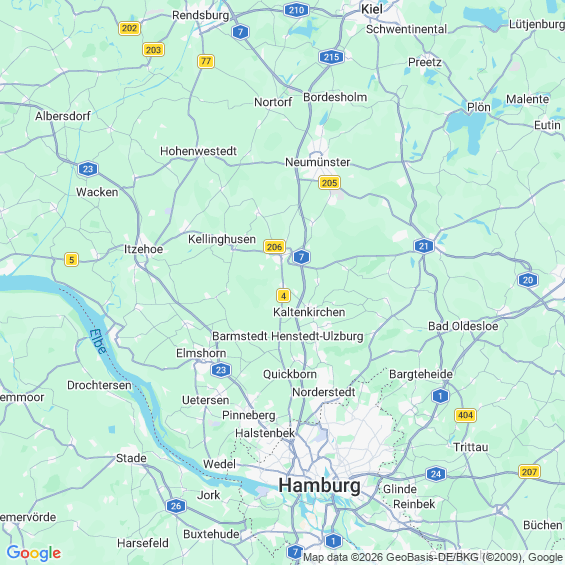The height and width of the screenshot is (565, 565).
Task: Click the A 210 highway shield near Kiel
Action: click(x=296, y=10)
